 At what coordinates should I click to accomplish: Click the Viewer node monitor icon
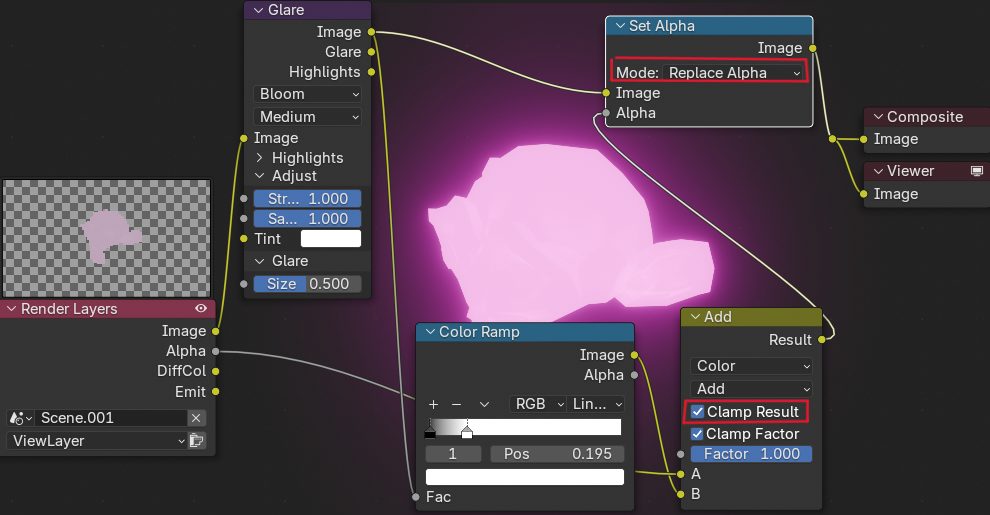(x=977, y=171)
